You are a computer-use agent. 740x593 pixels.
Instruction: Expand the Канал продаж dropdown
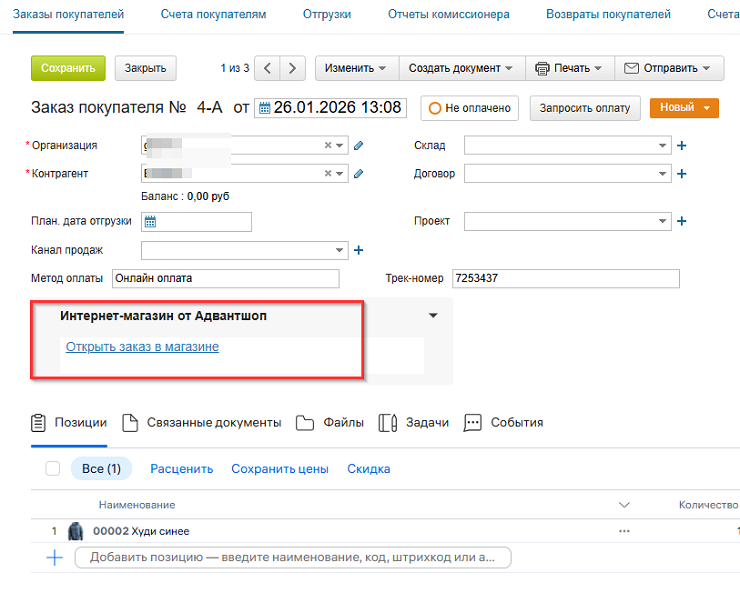pos(339,250)
